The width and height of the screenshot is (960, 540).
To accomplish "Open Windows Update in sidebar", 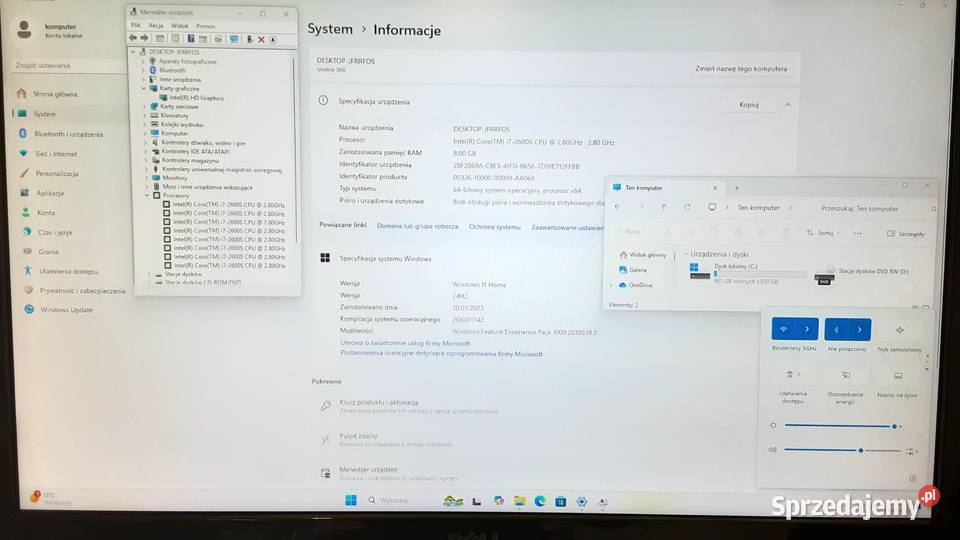I will click(67, 310).
